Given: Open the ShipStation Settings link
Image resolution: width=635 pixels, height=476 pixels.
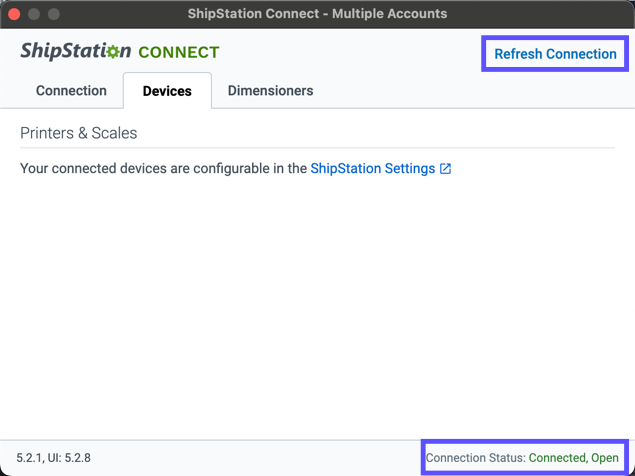Looking at the screenshot, I should tap(372, 169).
